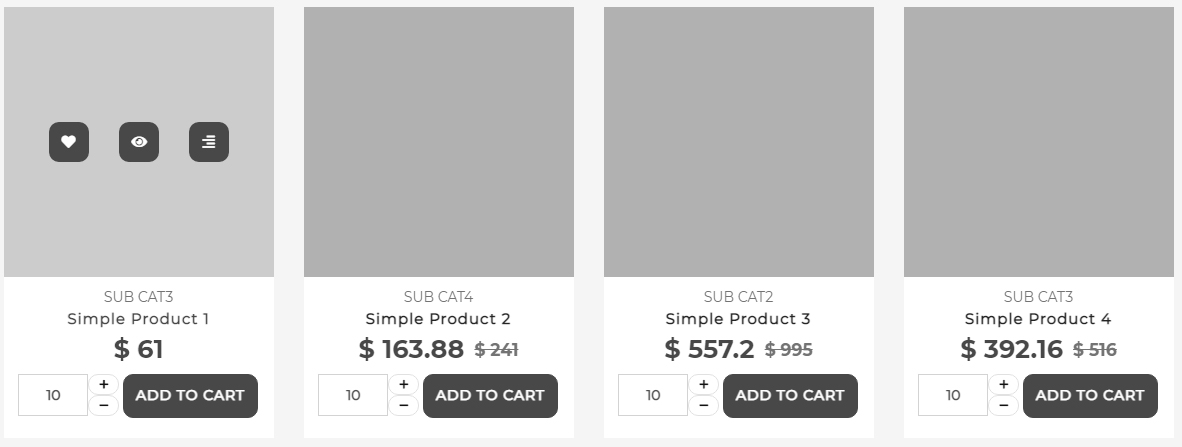Click compare icon on Simple Product 1
Screen dimensions: 1182x447
click(208, 142)
